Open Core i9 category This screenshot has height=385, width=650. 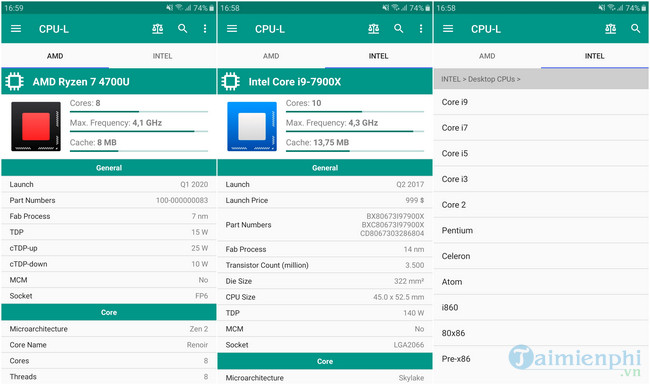[541, 102]
